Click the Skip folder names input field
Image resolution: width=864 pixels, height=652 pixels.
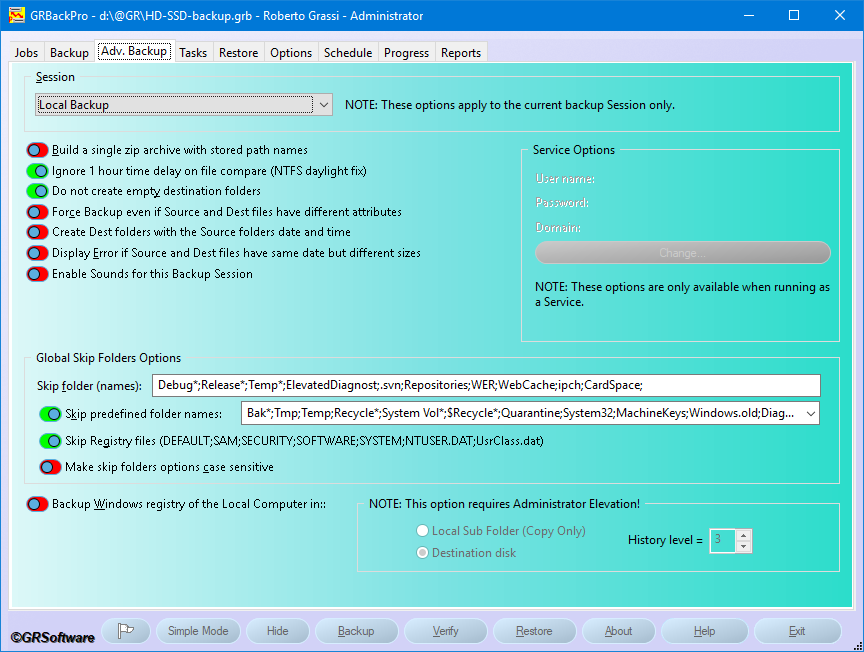[486, 385]
